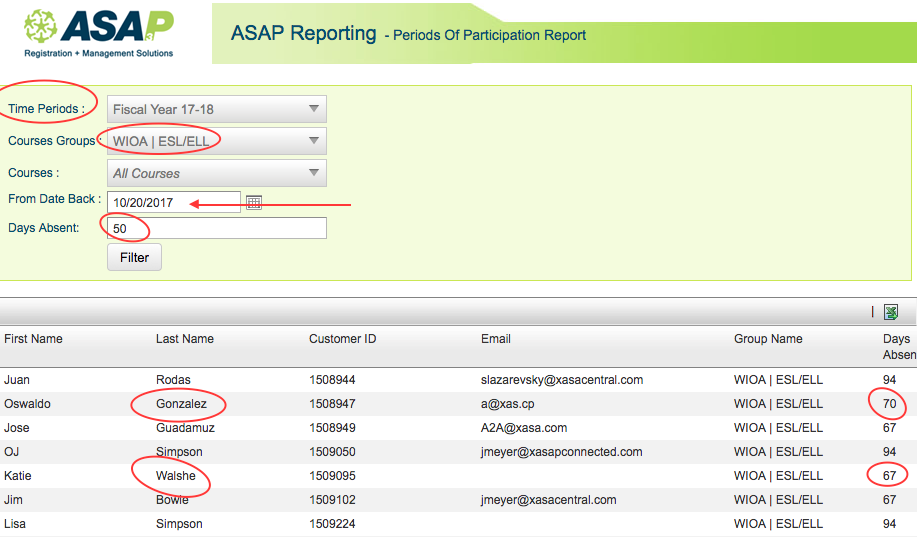Click the ASAP logo
This screenshot has width=917, height=537.
(99, 33)
